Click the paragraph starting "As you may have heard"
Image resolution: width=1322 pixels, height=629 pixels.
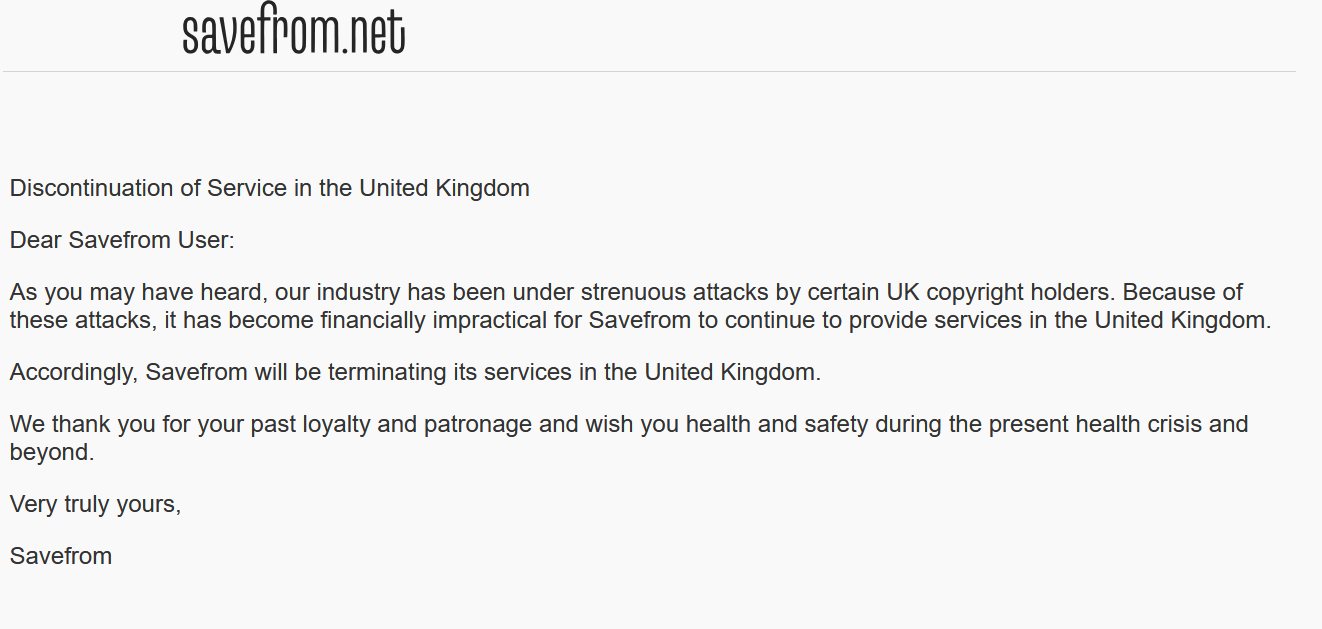click(x=640, y=307)
